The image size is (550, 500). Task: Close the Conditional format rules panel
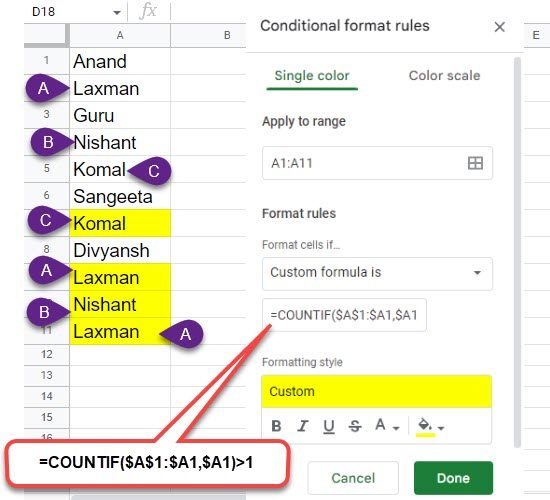499,27
